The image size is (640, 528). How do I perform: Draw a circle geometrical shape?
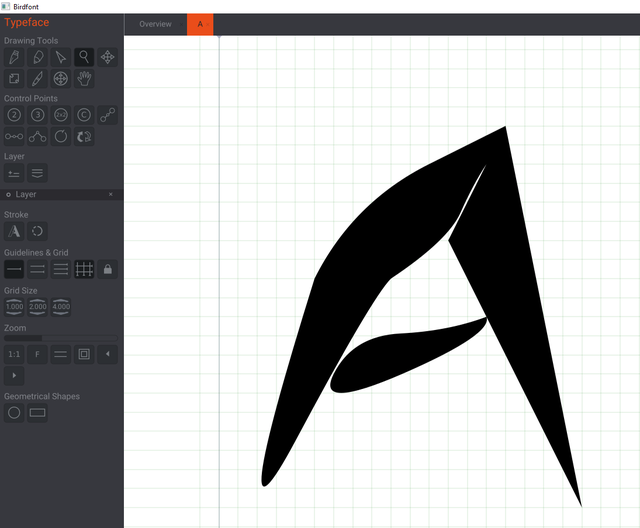tap(14, 413)
